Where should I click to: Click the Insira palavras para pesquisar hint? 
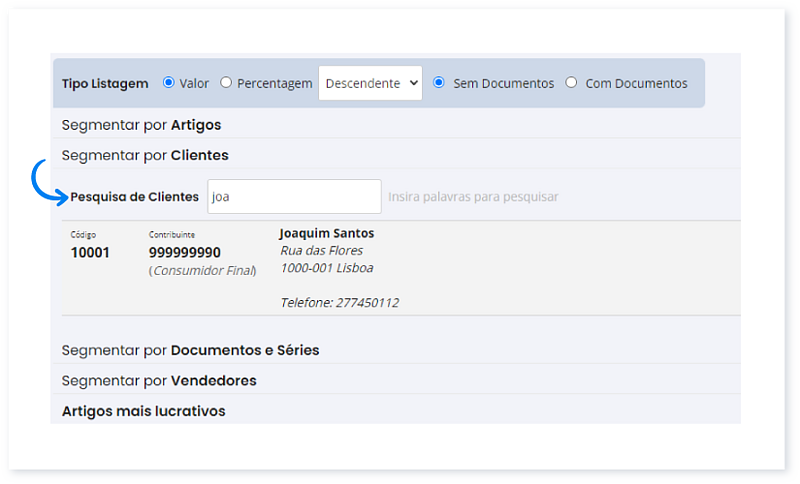(x=473, y=197)
